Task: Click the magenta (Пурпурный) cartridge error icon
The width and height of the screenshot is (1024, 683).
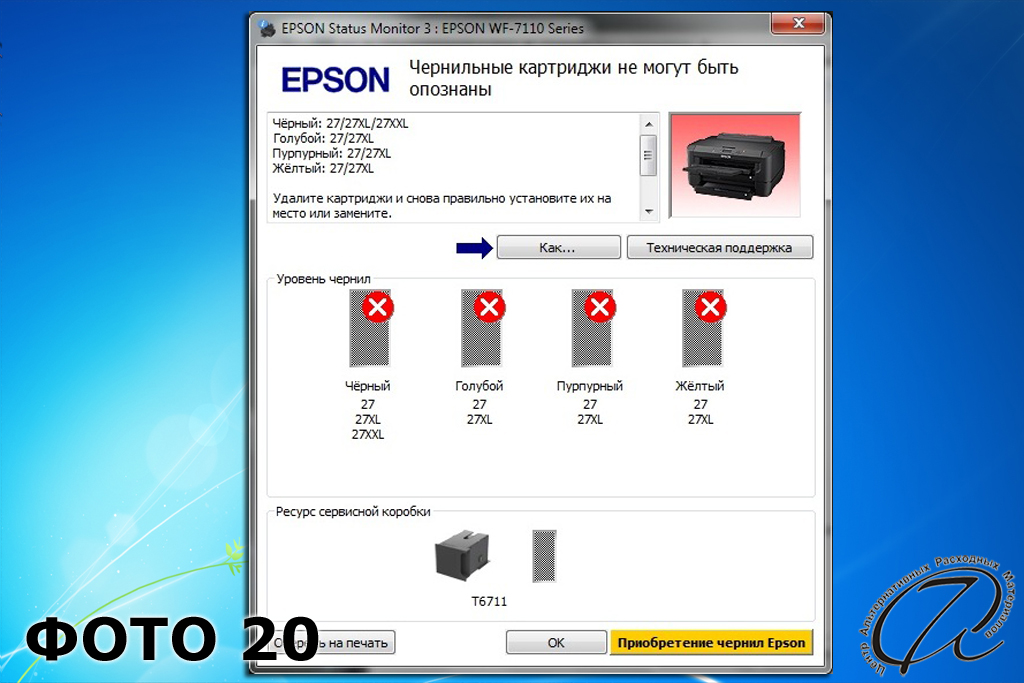Action: [600, 308]
